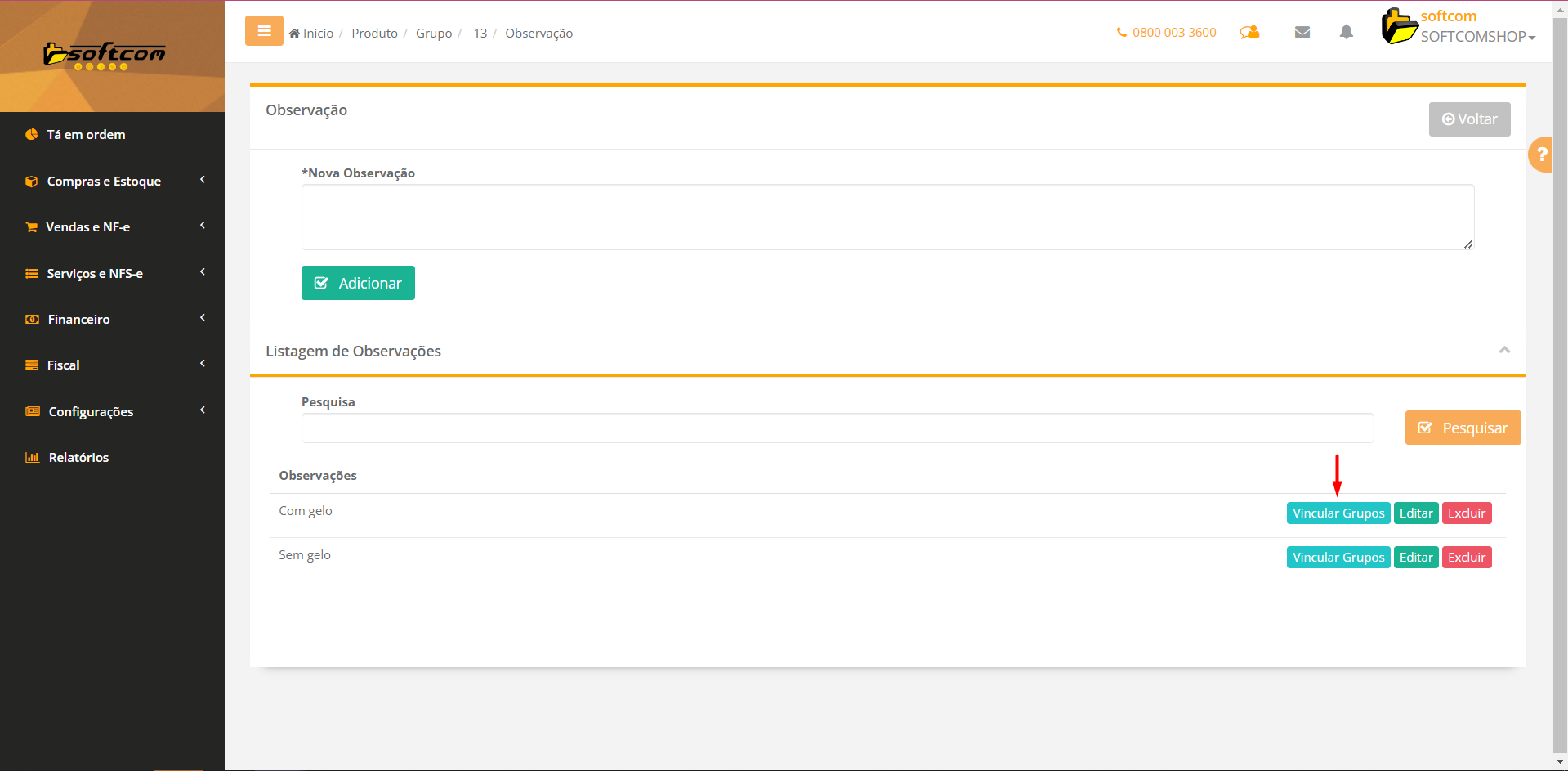Expand the Financeiro sidebar menu
The image size is (1568, 771).
(x=78, y=320)
